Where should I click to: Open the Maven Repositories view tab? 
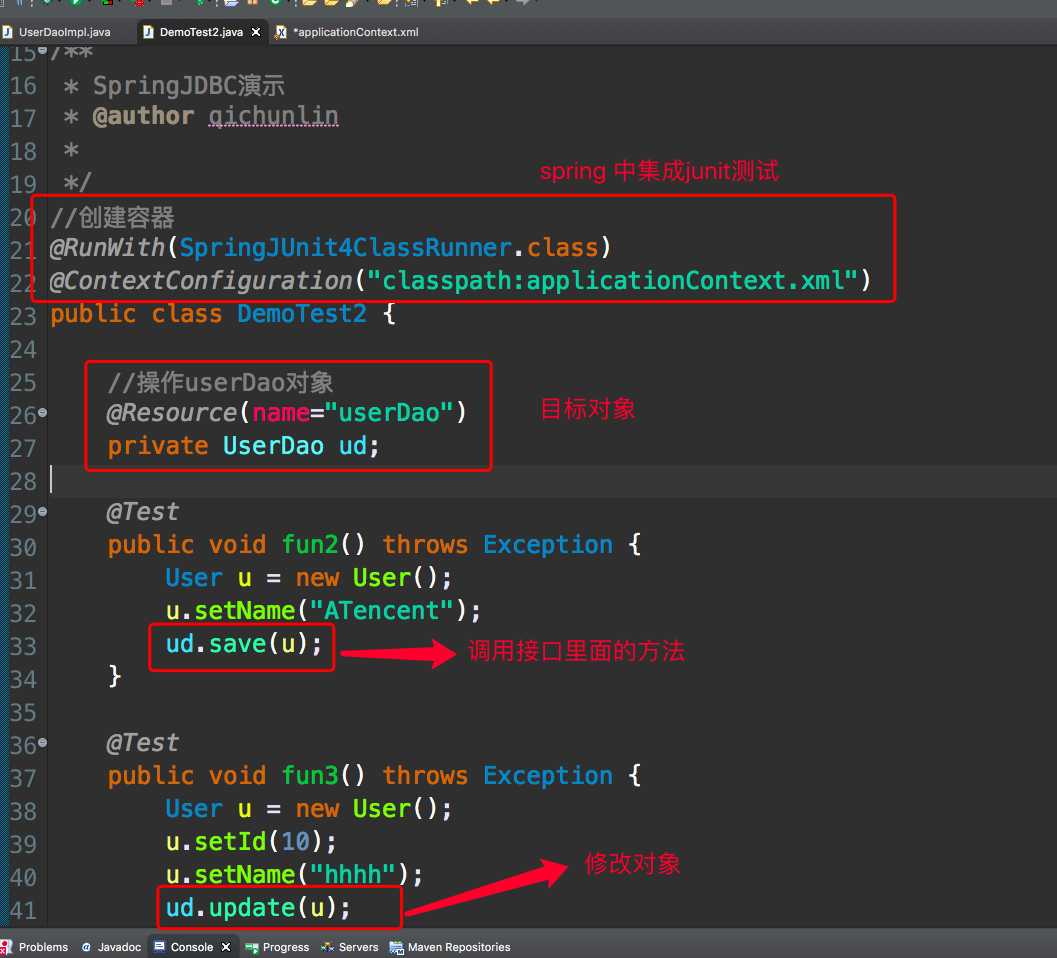tap(450, 947)
